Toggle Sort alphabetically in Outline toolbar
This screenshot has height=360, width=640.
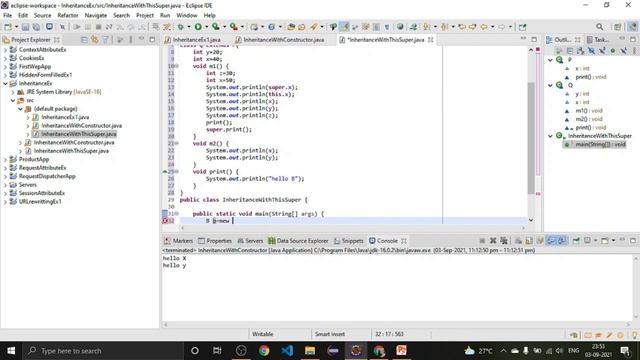coord(580,51)
